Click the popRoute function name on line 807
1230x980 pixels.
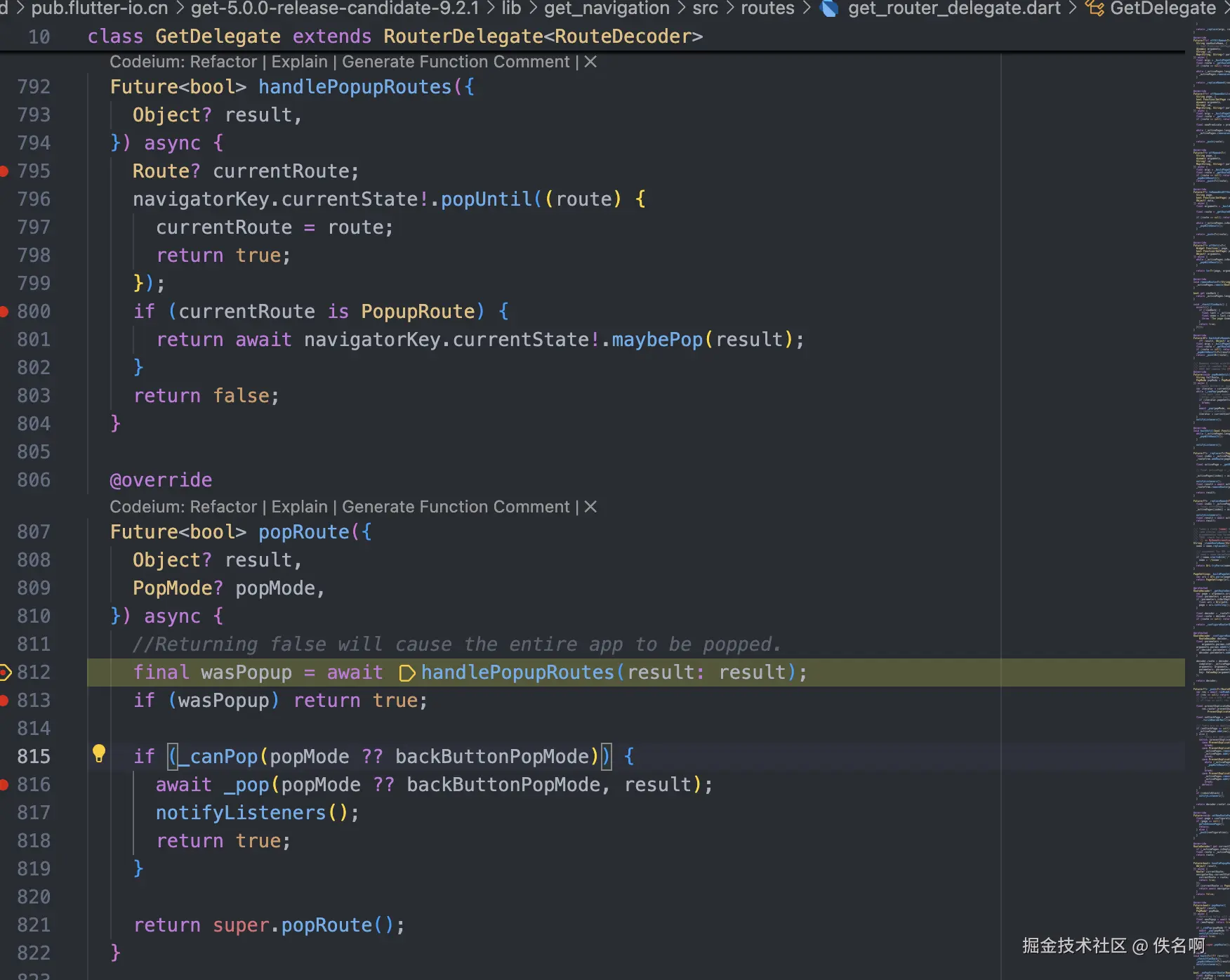tap(304, 532)
